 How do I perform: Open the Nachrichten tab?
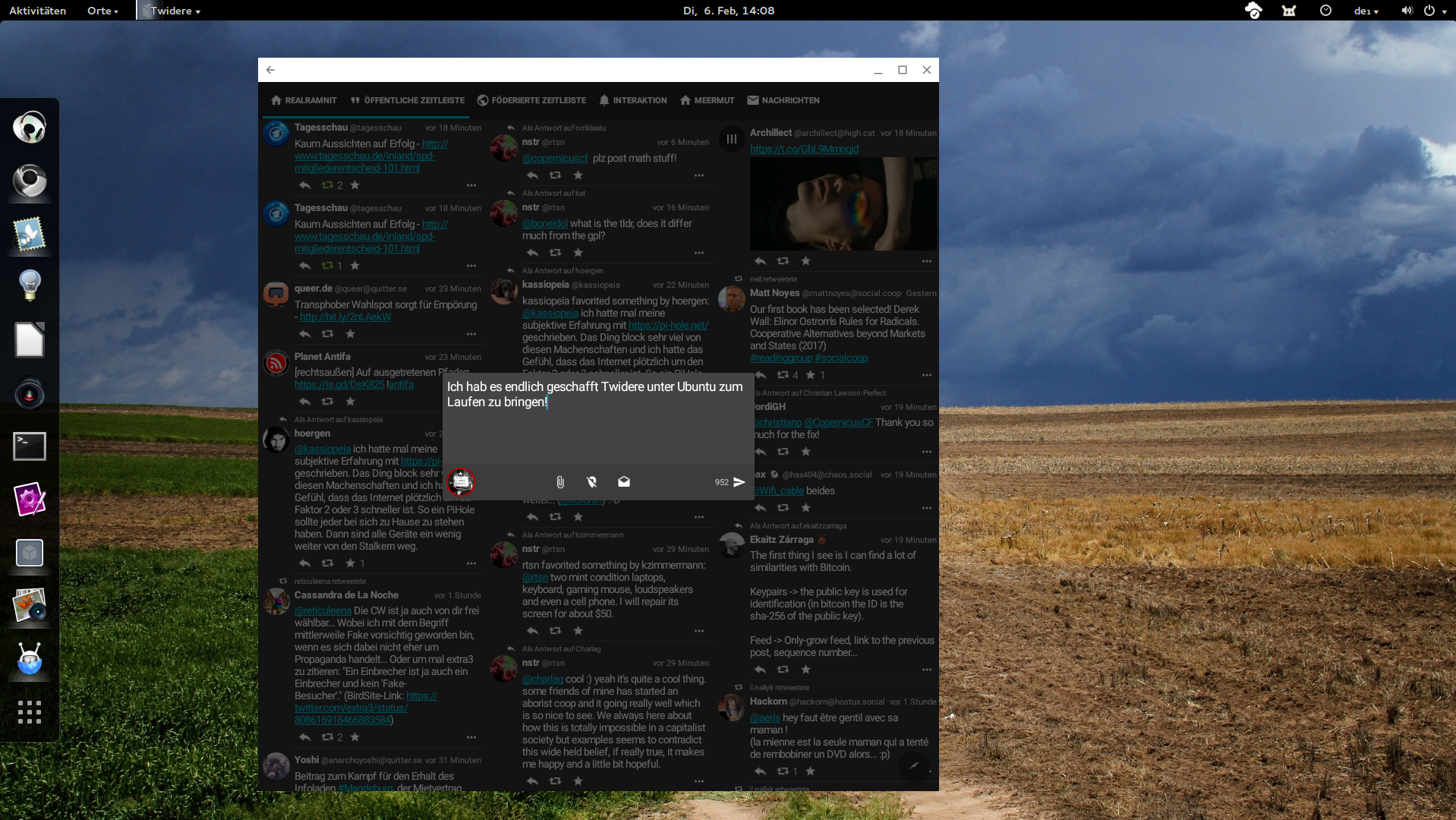783,100
